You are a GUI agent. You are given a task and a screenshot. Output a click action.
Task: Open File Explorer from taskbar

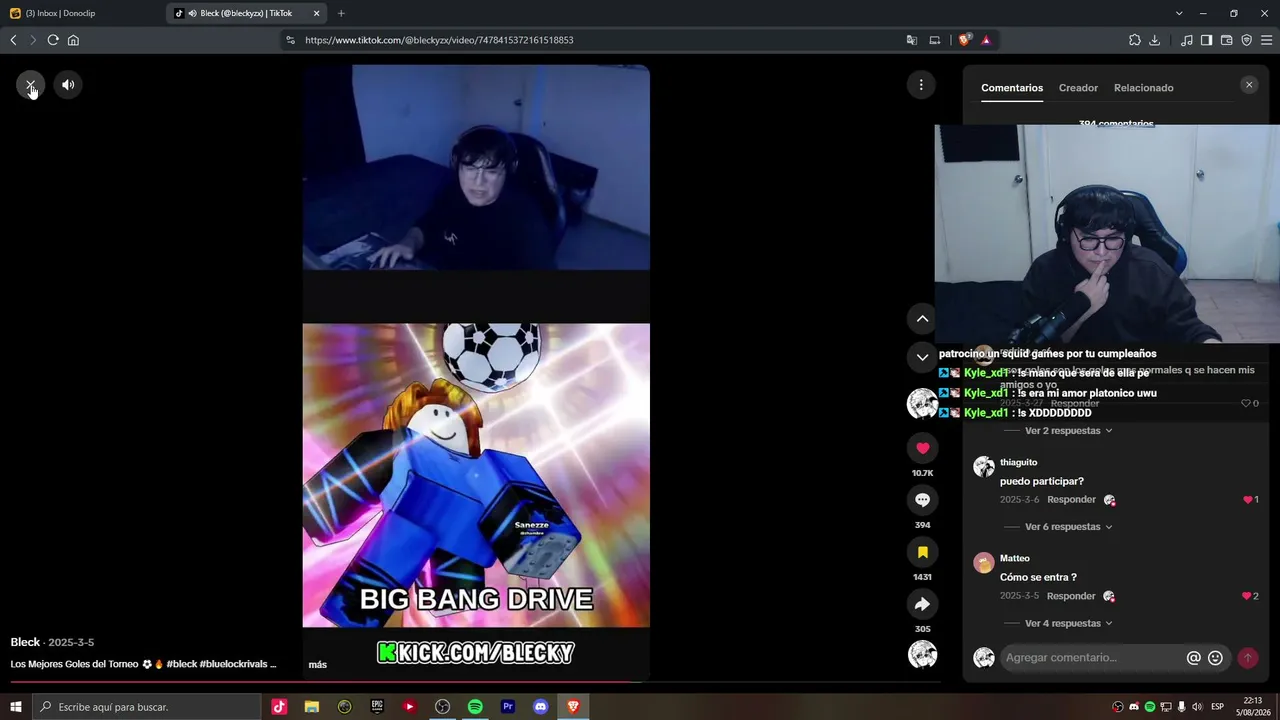(x=312, y=707)
